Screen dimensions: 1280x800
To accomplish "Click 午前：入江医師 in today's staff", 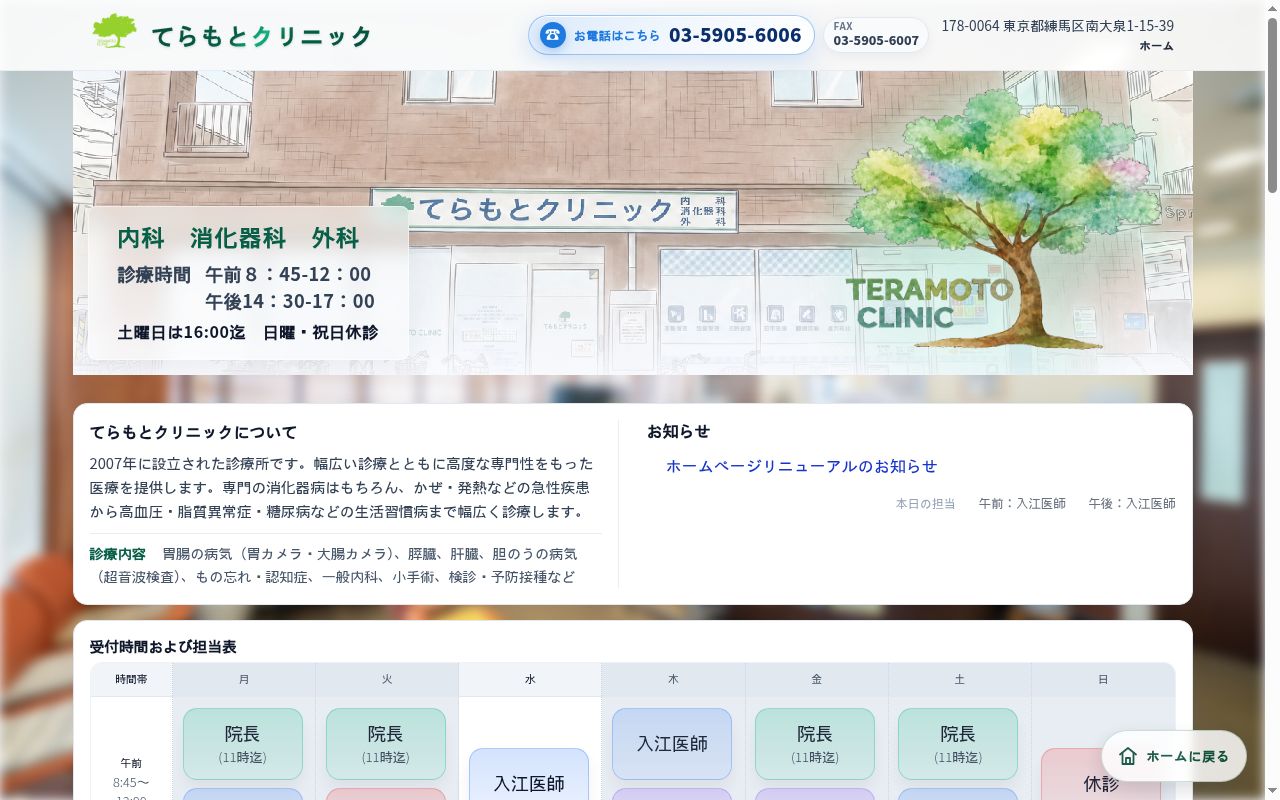I will [x=1022, y=504].
